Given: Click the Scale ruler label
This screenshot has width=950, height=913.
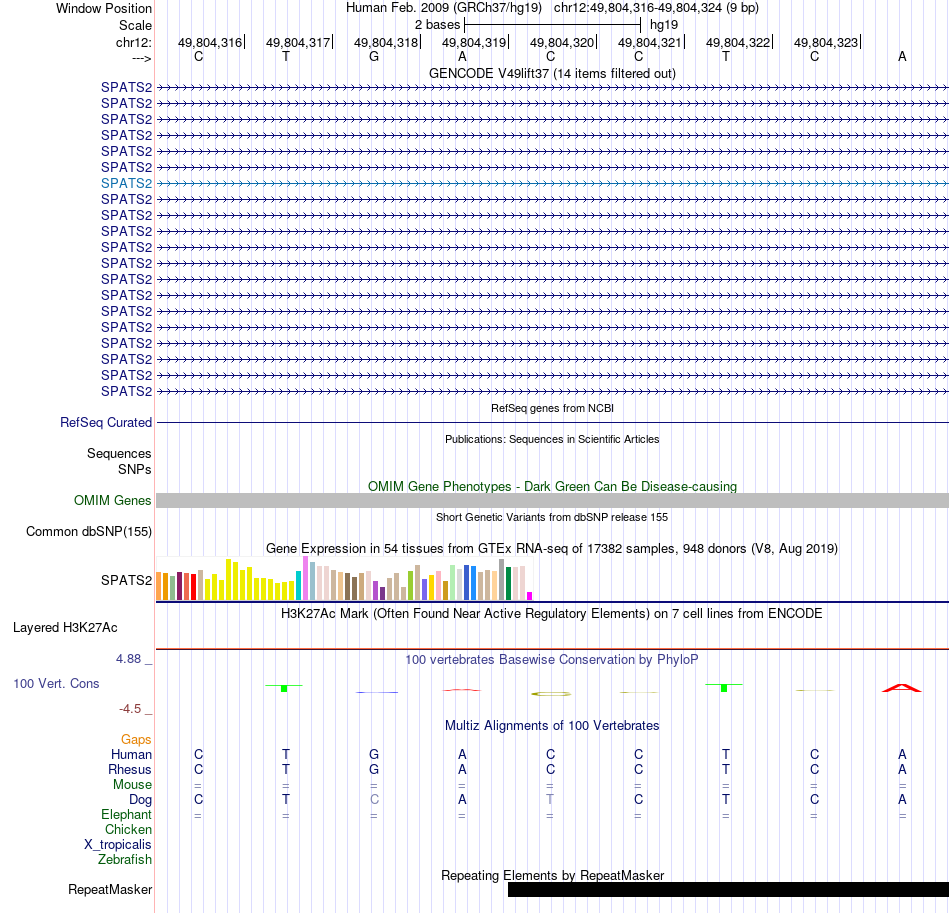Looking at the screenshot, I should click(135, 25).
